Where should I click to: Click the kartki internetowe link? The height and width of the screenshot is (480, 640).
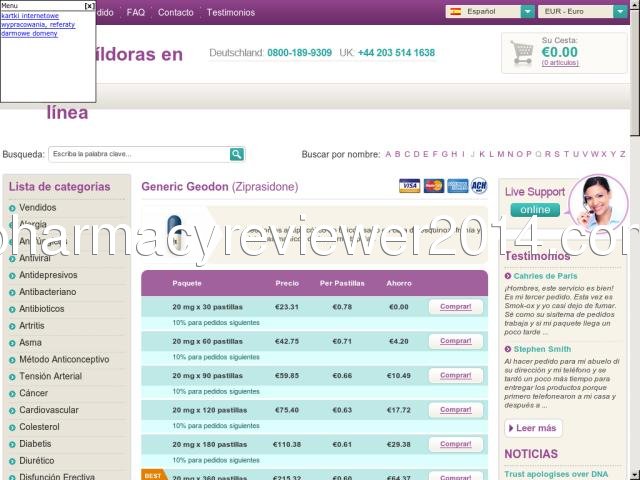(x=30, y=16)
